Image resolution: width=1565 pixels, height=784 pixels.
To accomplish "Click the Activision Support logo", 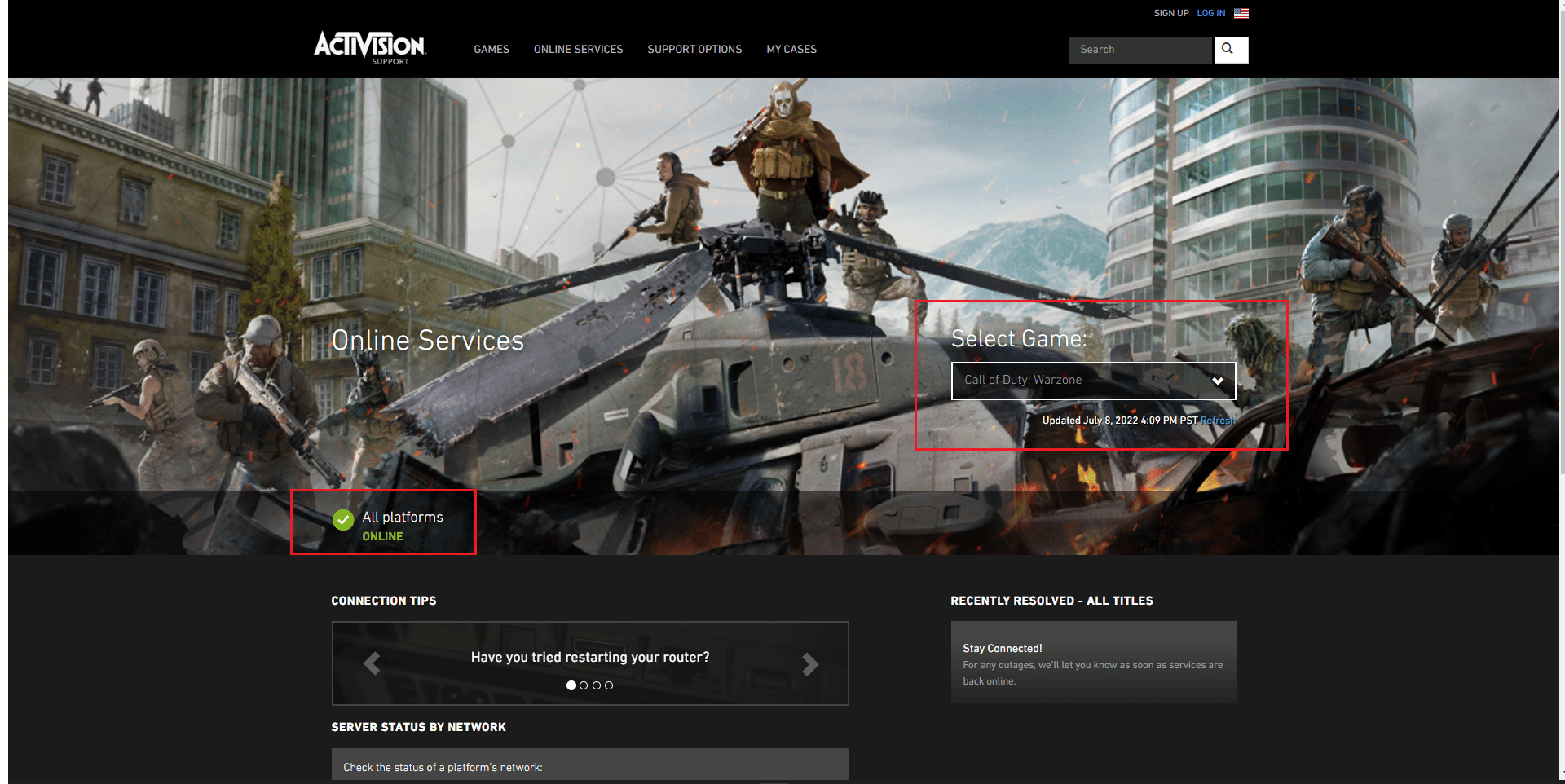I will pyautogui.click(x=370, y=48).
